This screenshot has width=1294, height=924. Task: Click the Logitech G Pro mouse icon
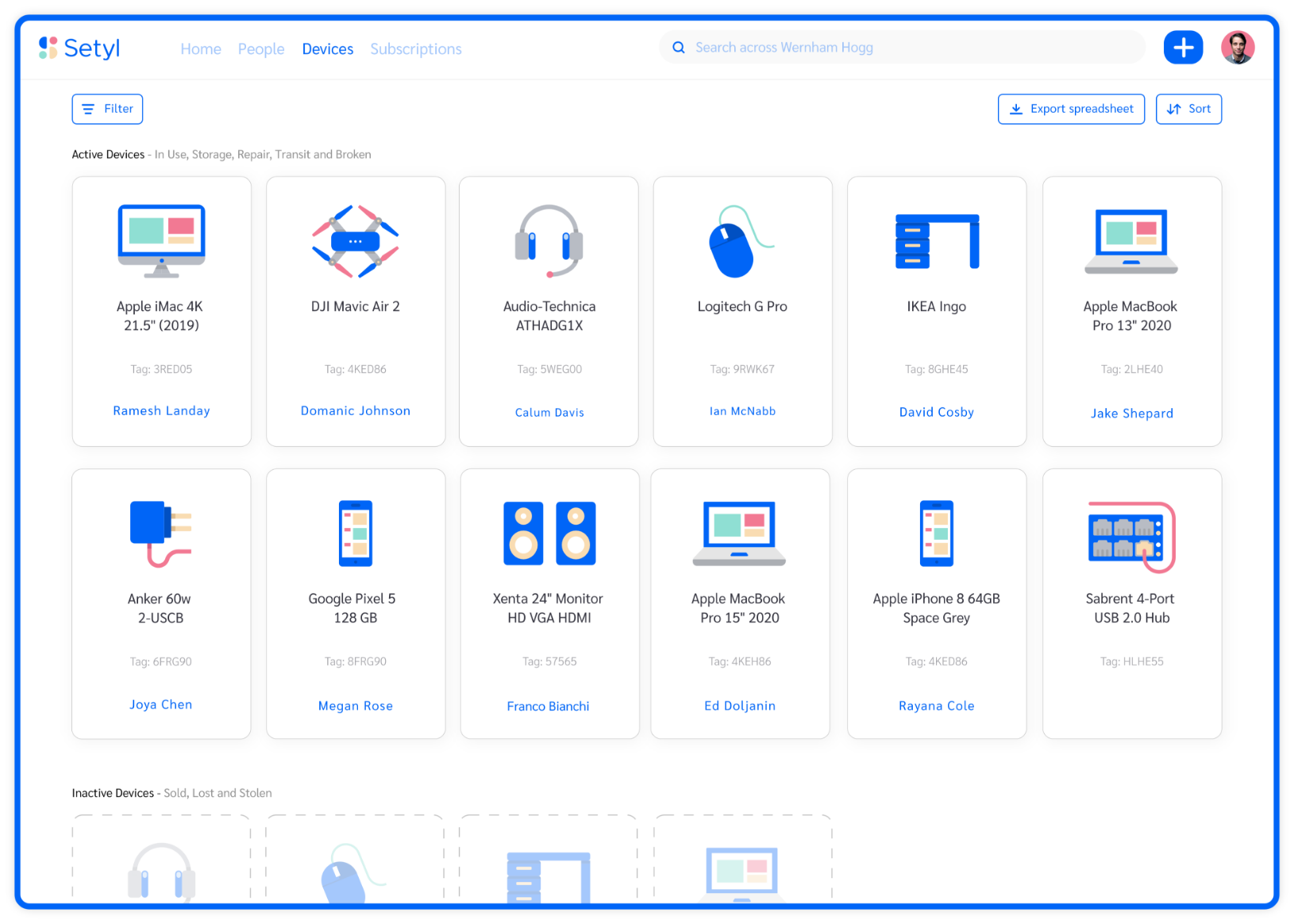741,241
